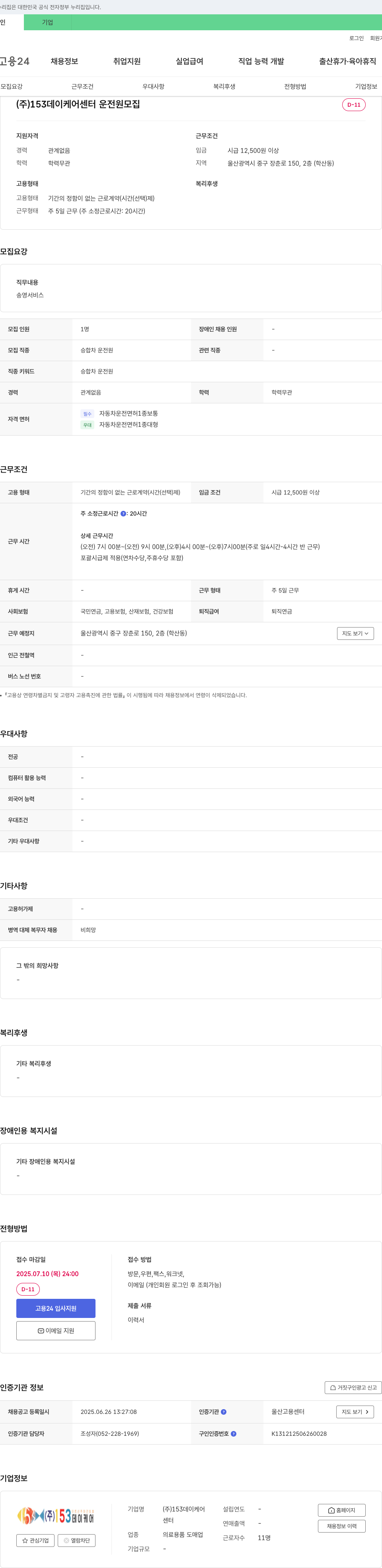Viewport: 382px width, 1568px height.
Task: Click the 로그인 link
Action: click(357, 38)
